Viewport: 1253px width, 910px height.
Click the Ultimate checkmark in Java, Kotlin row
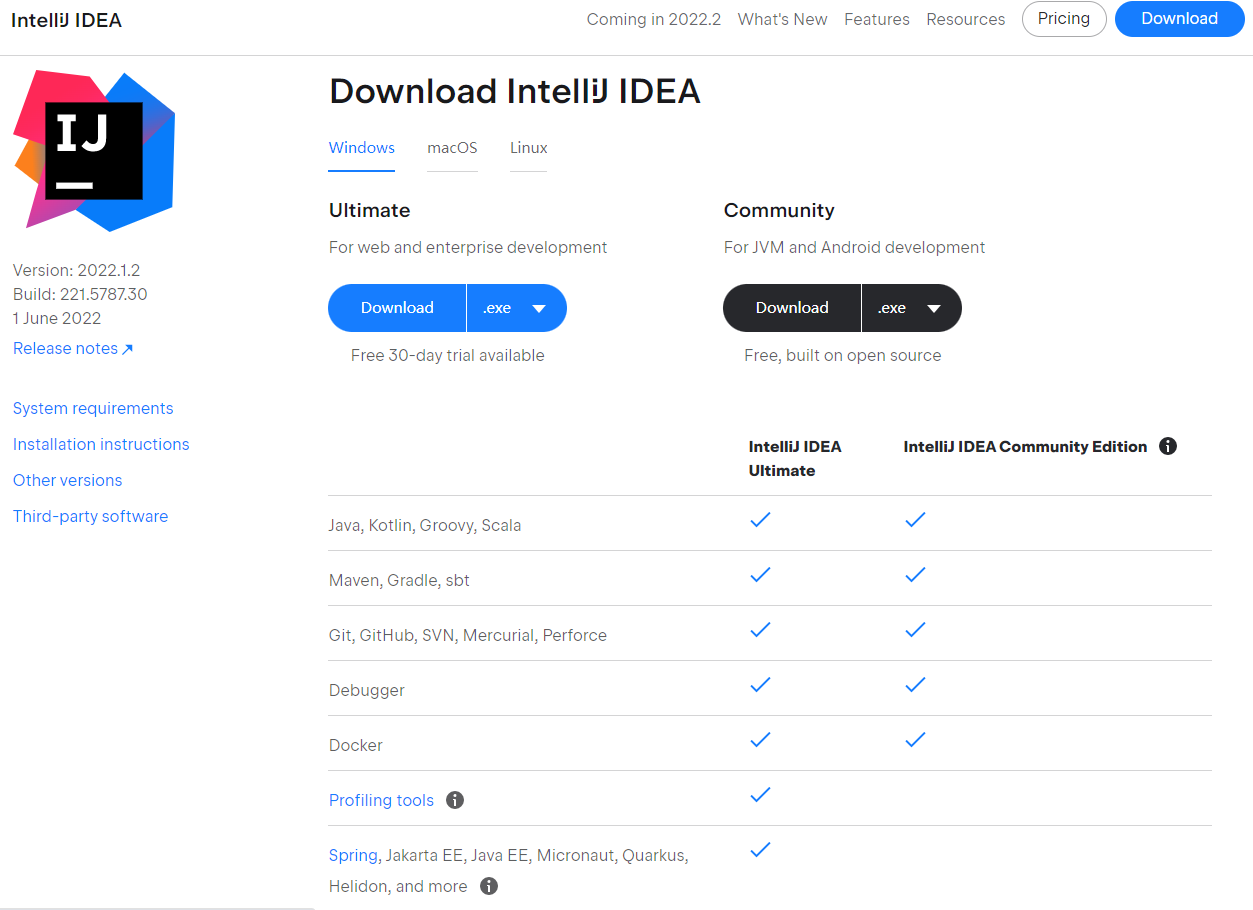tap(761, 520)
